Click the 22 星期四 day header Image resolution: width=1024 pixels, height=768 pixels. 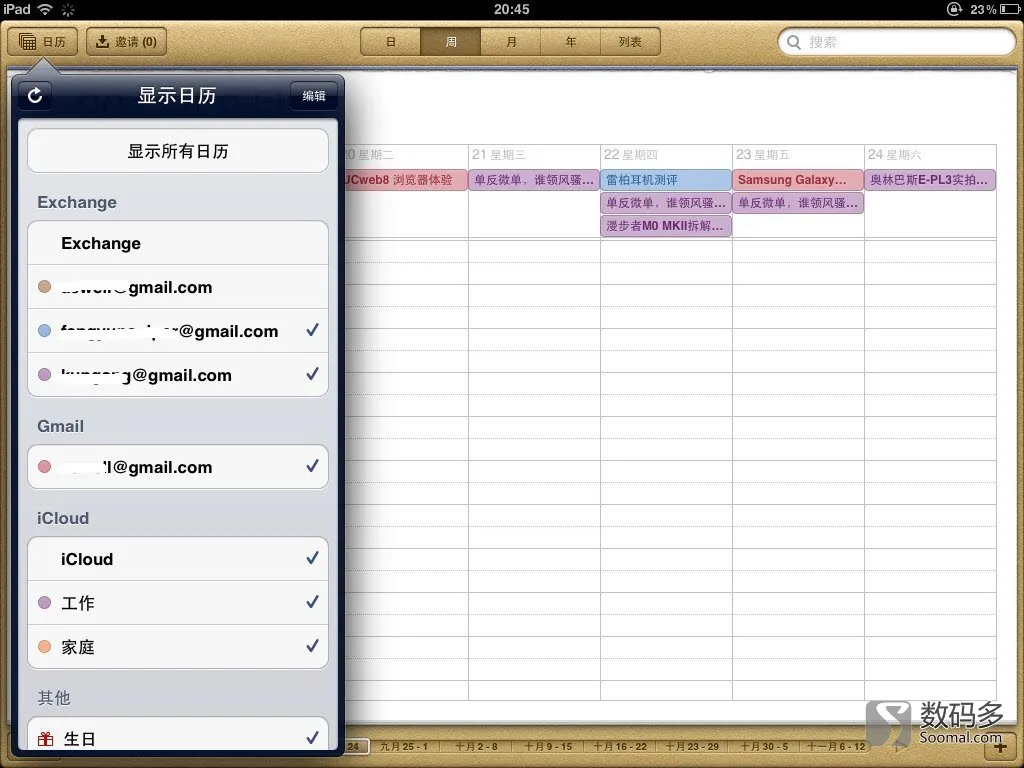point(631,155)
